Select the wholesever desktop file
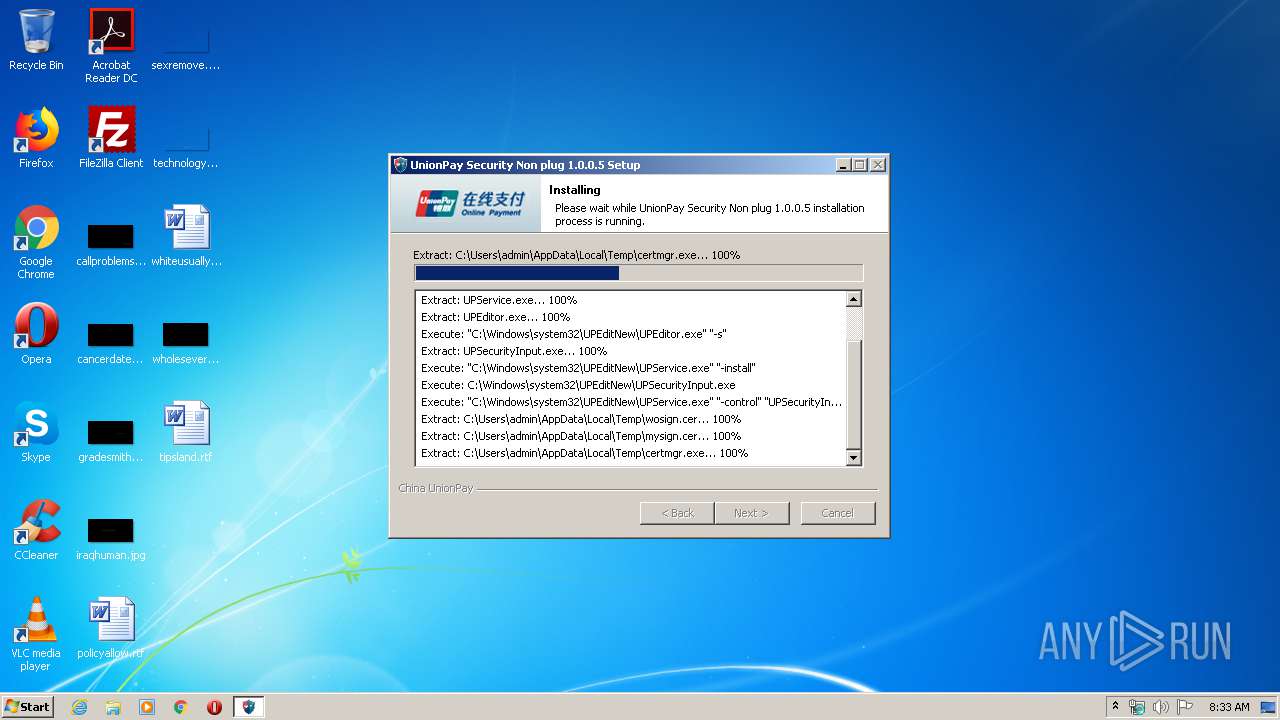 click(x=186, y=340)
